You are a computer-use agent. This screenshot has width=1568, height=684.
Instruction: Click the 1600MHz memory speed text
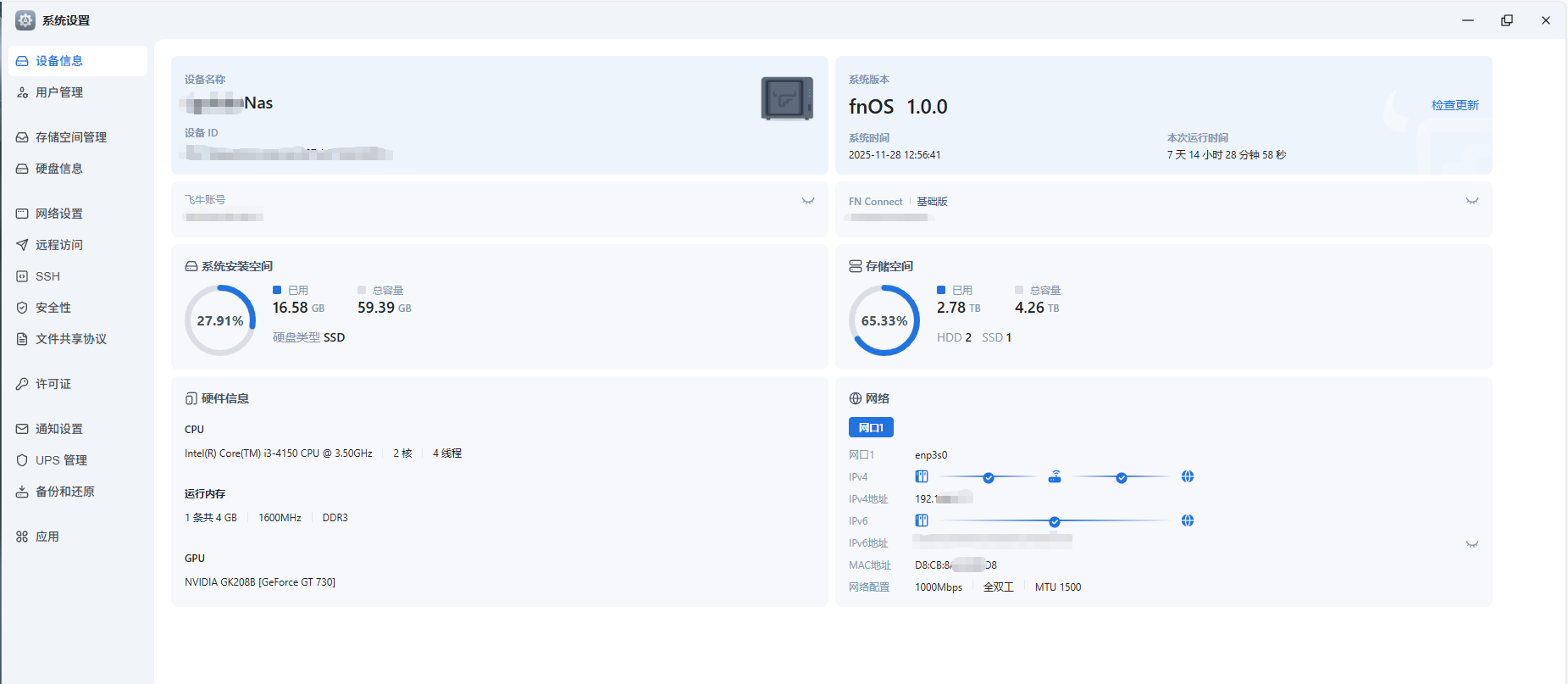tap(280, 518)
